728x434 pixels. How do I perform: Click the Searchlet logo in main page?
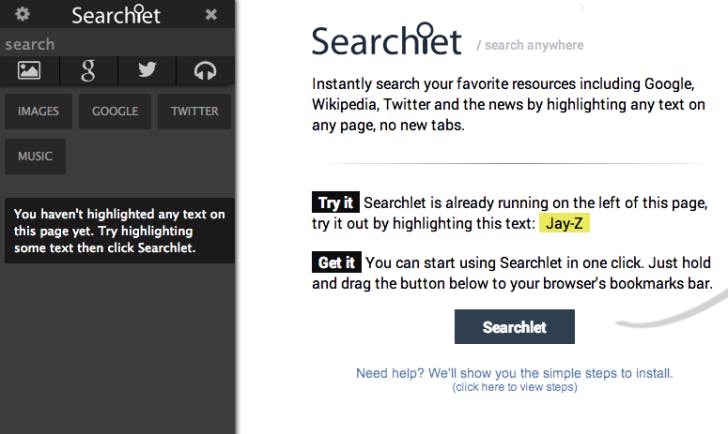[387, 41]
